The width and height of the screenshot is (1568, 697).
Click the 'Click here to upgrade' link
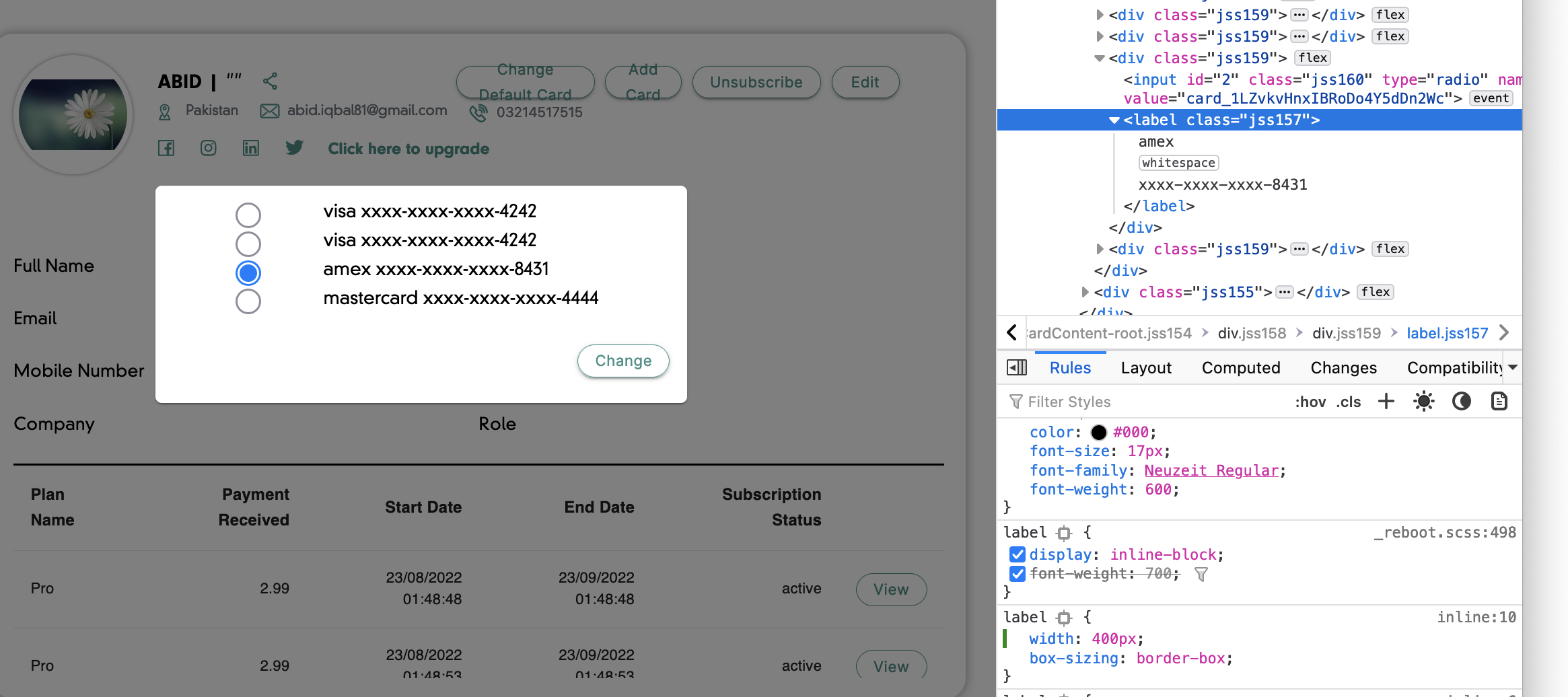(408, 149)
